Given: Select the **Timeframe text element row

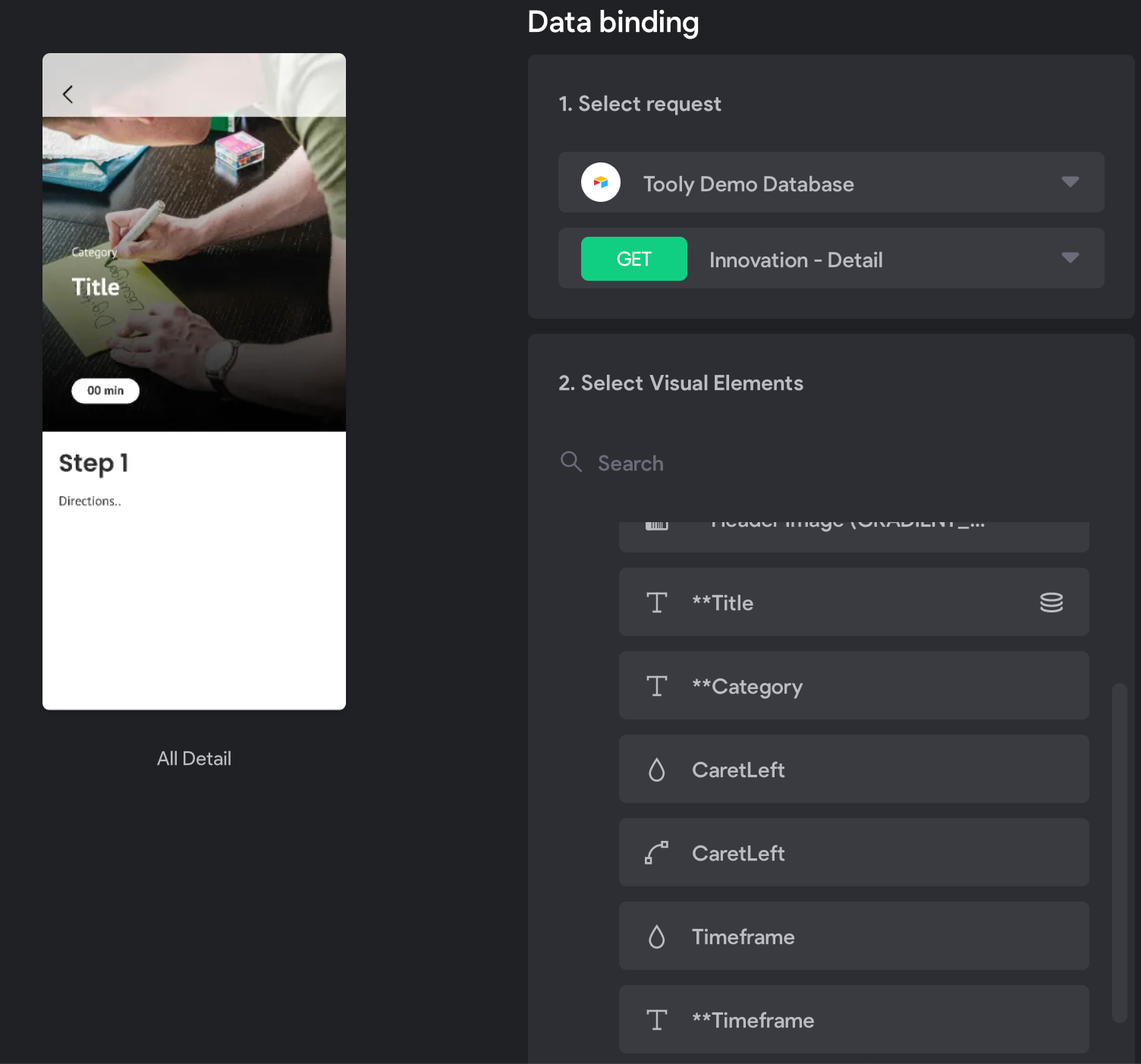Looking at the screenshot, I should point(854,1019).
